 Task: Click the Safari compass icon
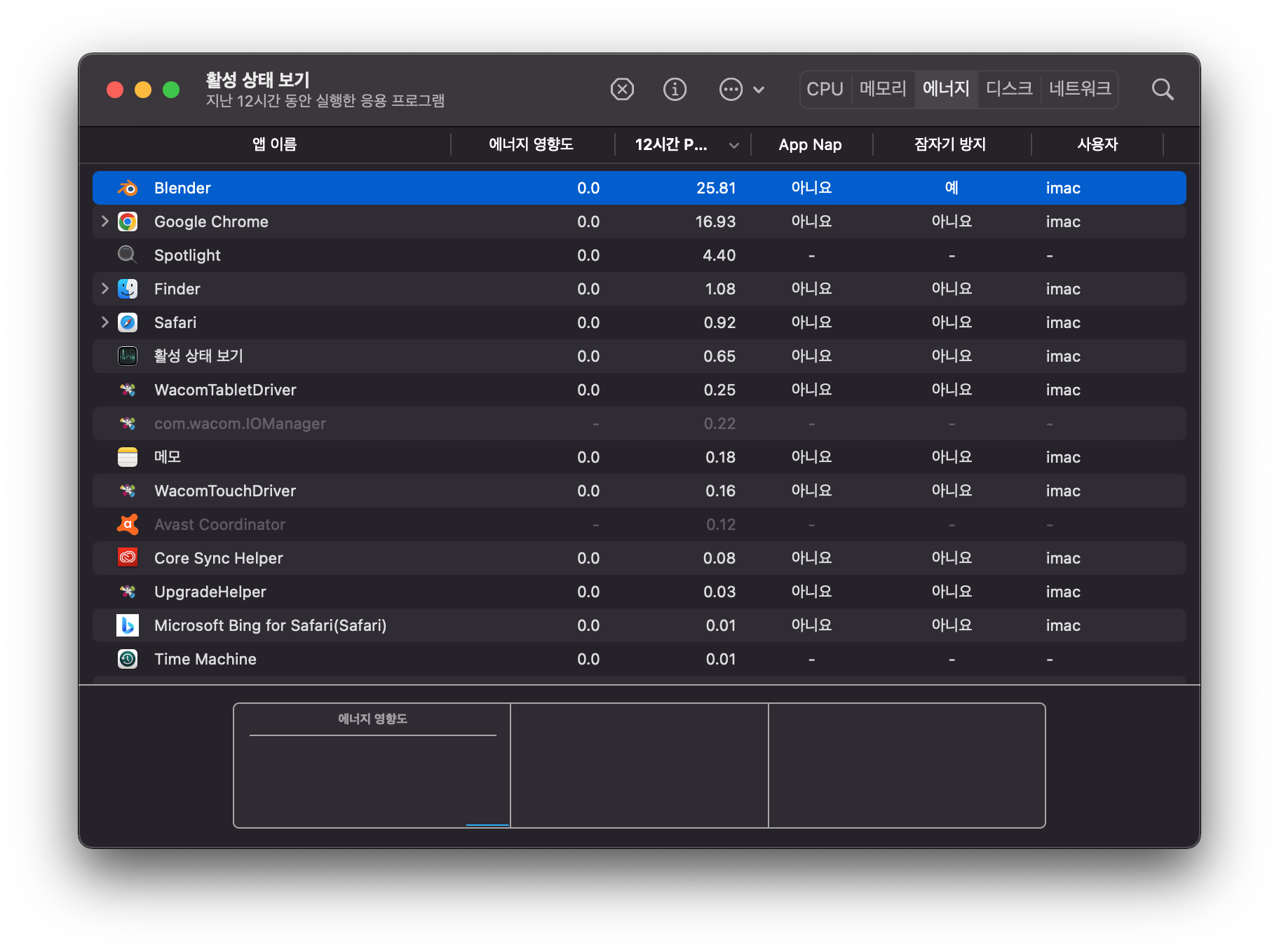coord(128,322)
